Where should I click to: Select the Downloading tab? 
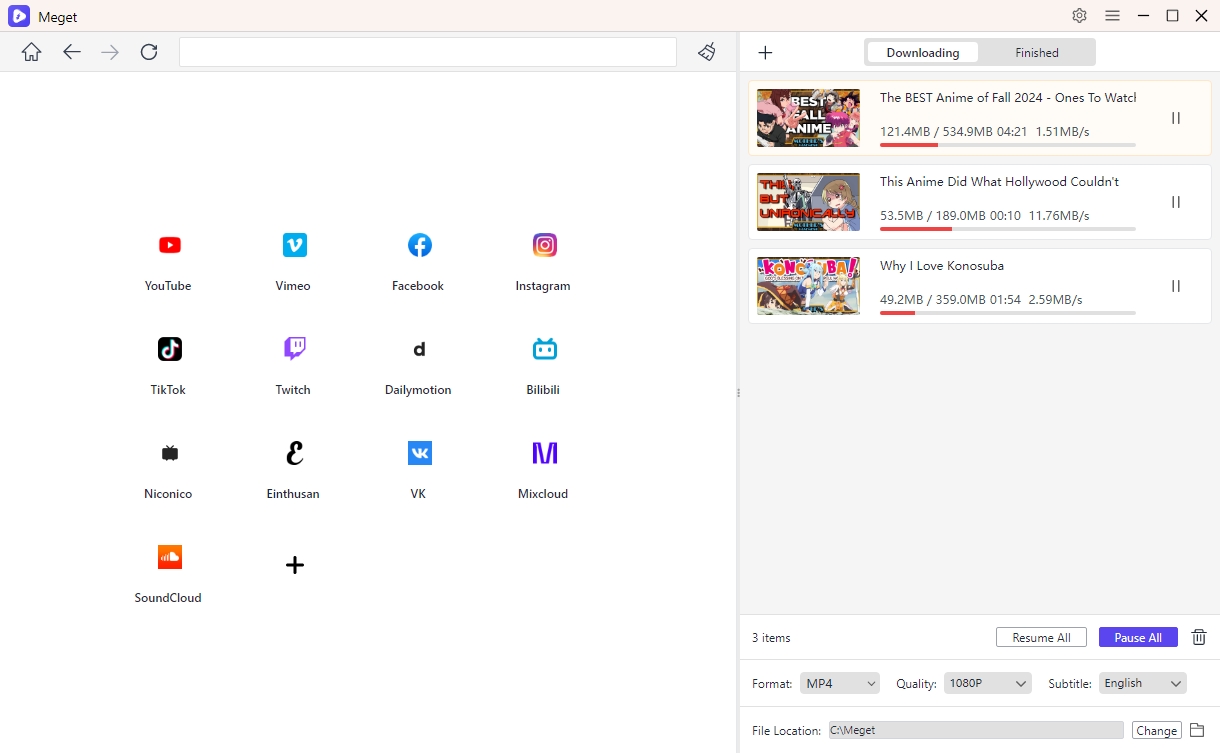click(922, 53)
